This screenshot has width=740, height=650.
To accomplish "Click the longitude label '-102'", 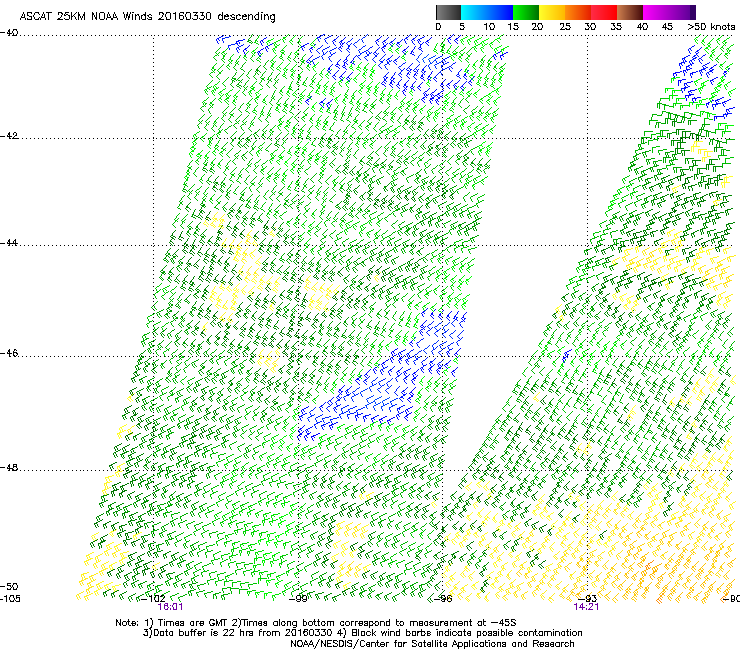I will 154,599.
